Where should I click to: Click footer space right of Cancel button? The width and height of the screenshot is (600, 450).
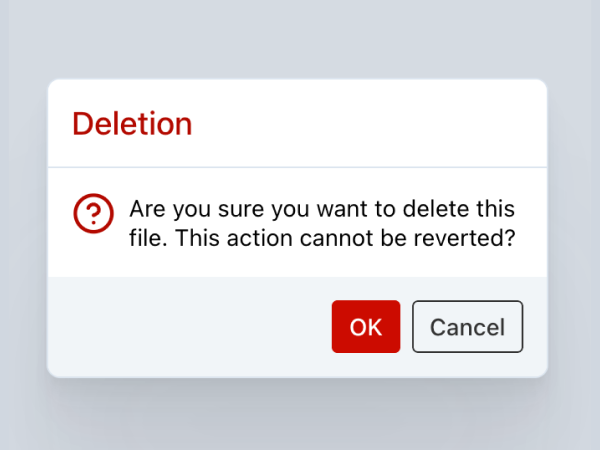535,327
